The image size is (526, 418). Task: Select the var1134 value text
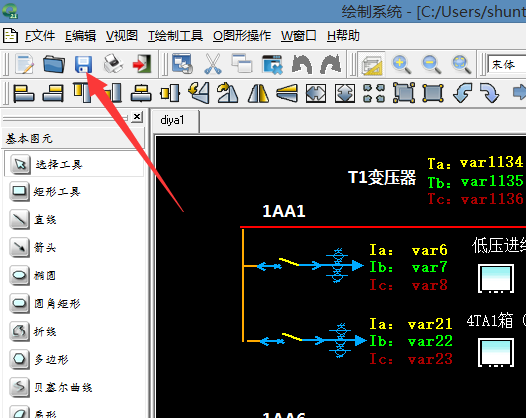491,162
